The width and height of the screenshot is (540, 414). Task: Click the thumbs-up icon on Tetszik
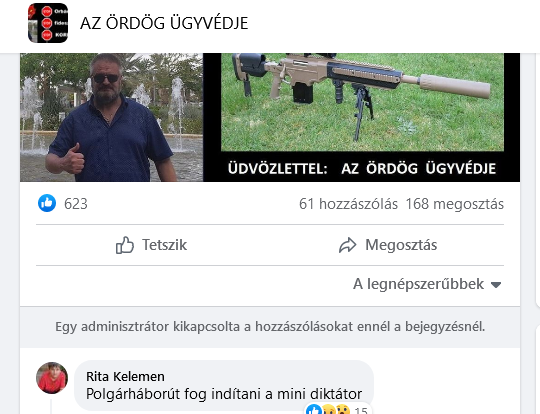coord(125,245)
